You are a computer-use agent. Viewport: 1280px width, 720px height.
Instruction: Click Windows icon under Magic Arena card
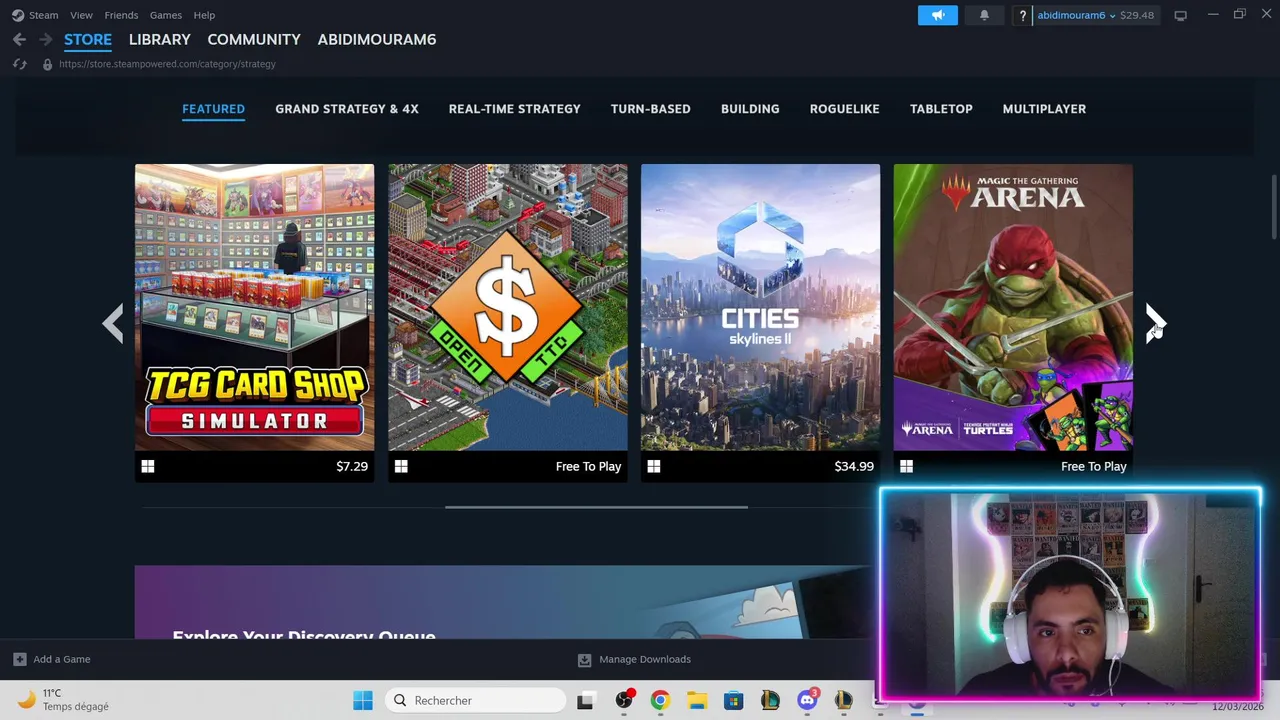click(x=907, y=466)
